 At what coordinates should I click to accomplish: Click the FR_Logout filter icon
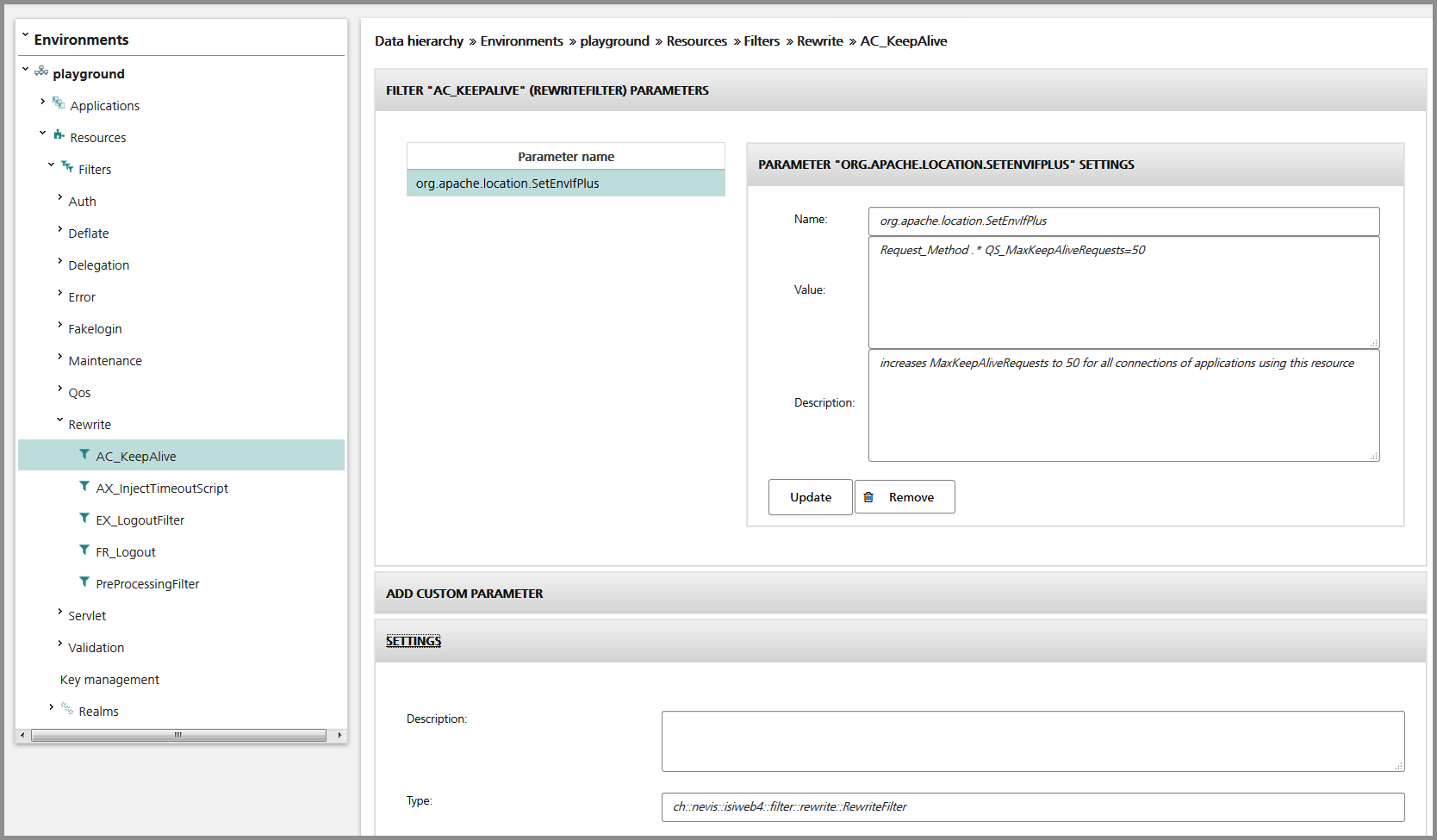[x=84, y=550]
